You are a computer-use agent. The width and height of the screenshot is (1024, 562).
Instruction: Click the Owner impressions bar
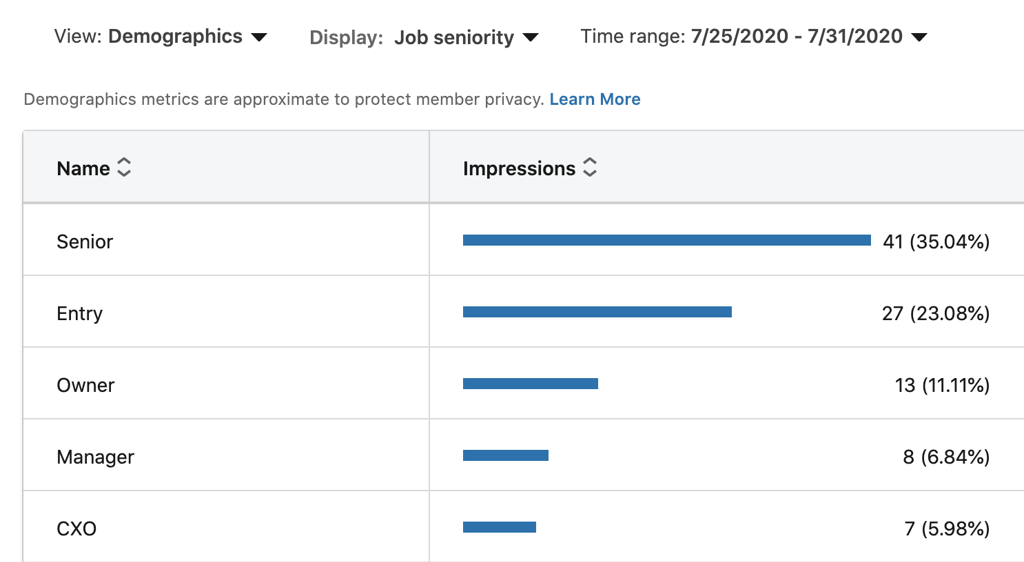click(x=530, y=384)
